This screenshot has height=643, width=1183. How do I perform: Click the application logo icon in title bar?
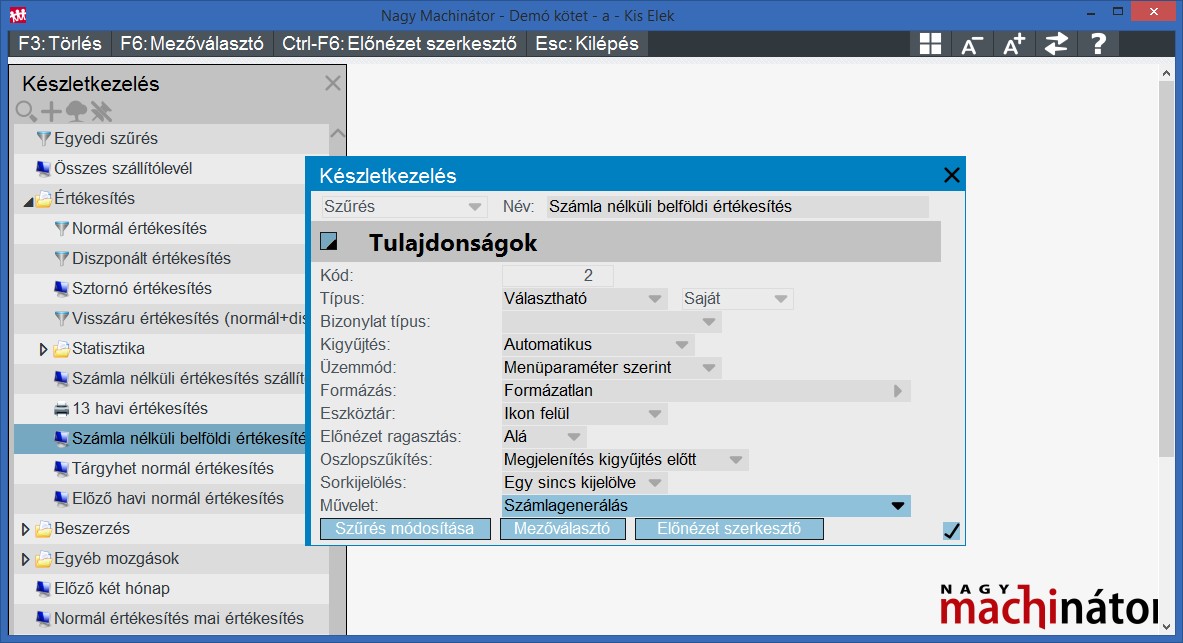coord(18,15)
